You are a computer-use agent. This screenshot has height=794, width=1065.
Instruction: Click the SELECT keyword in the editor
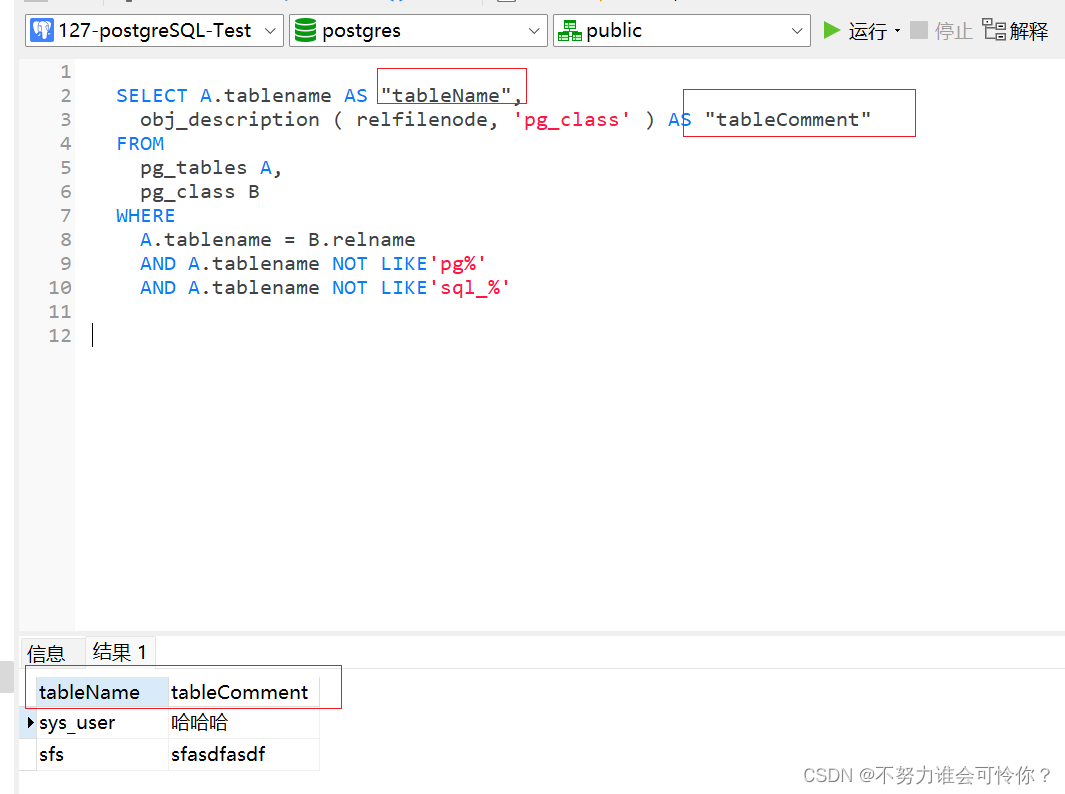[151, 96]
